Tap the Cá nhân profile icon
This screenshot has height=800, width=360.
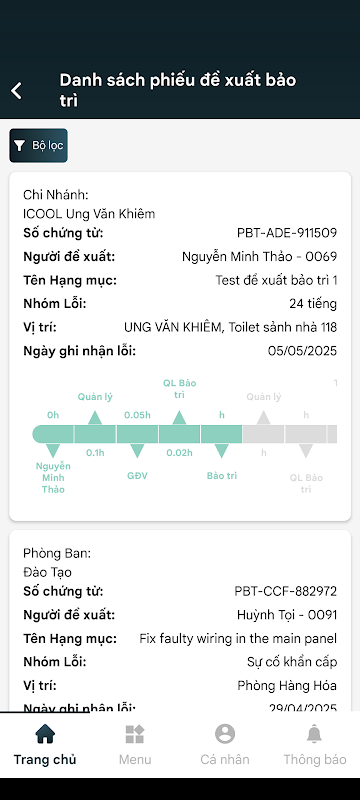tap(225, 734)
